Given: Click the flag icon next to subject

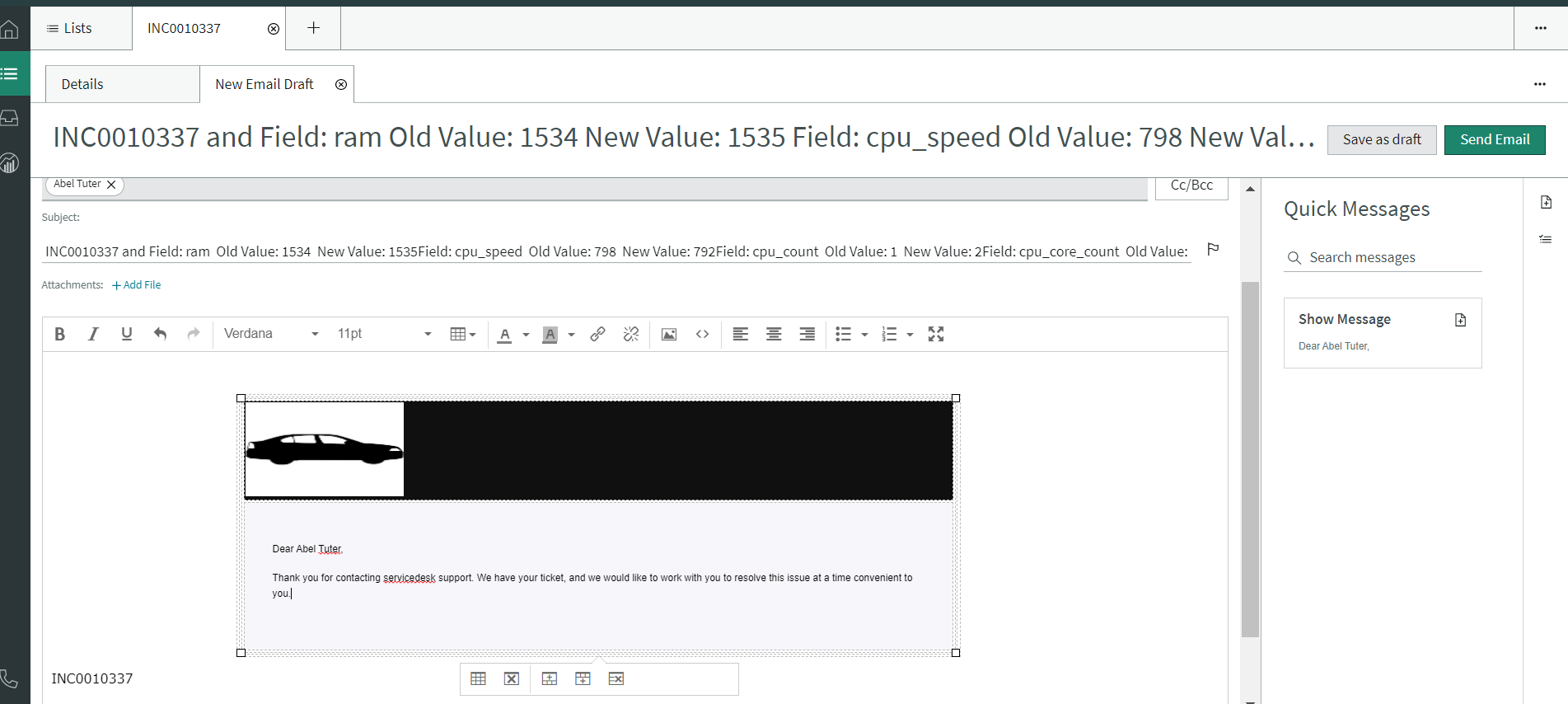Looking at the screenshot, I should pos(1213,249).
